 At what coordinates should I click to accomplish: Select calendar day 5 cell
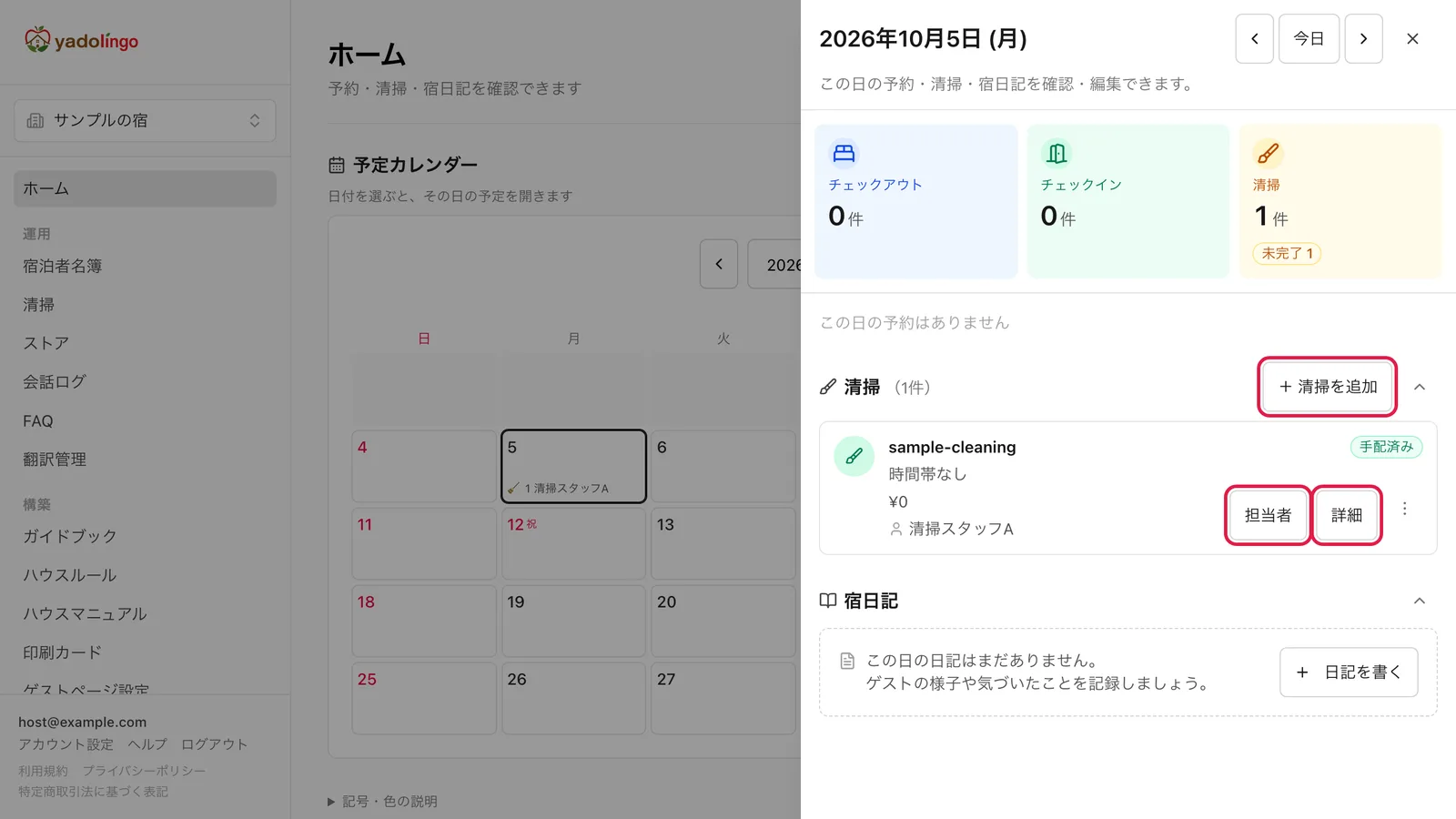click(x=573, y=466)
